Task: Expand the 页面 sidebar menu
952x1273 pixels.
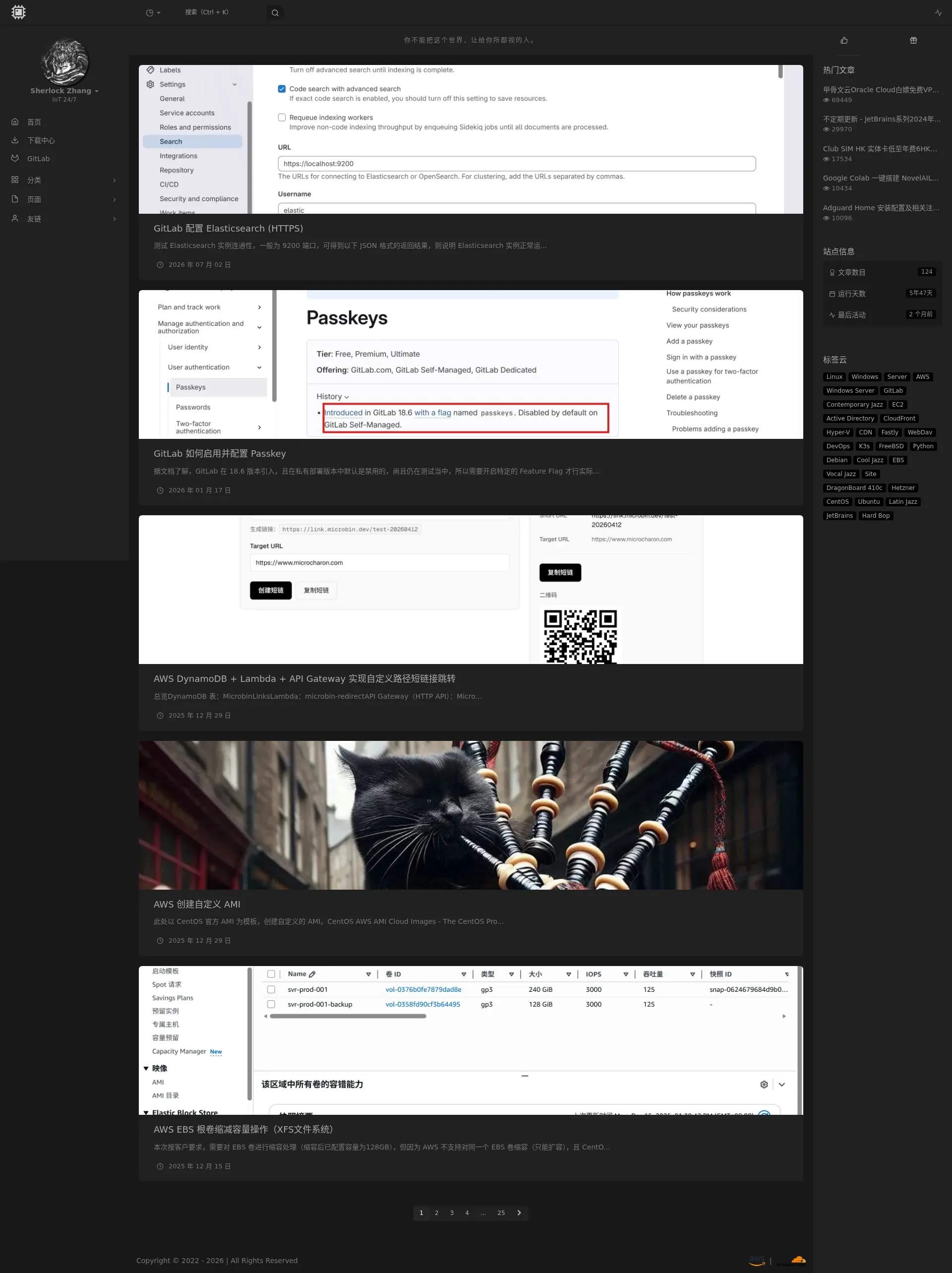Action: click(64, 200)
